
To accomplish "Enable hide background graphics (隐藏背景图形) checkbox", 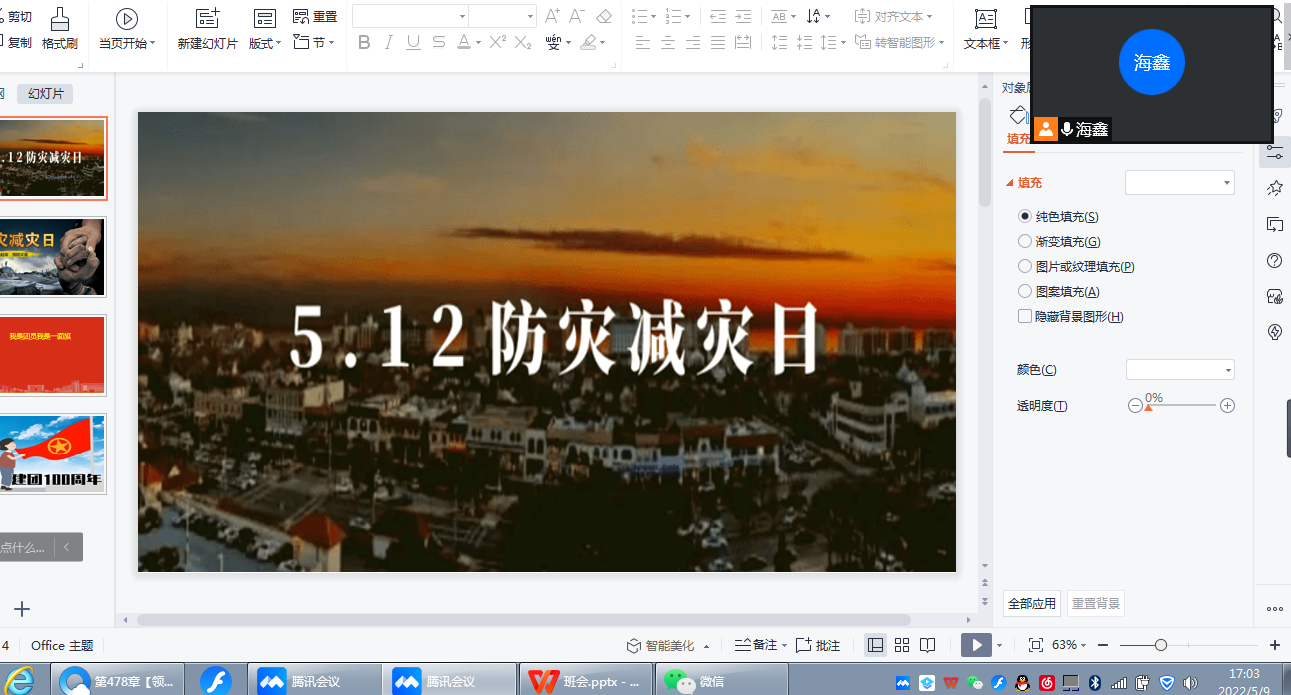I will click(x=1025, y=316).
